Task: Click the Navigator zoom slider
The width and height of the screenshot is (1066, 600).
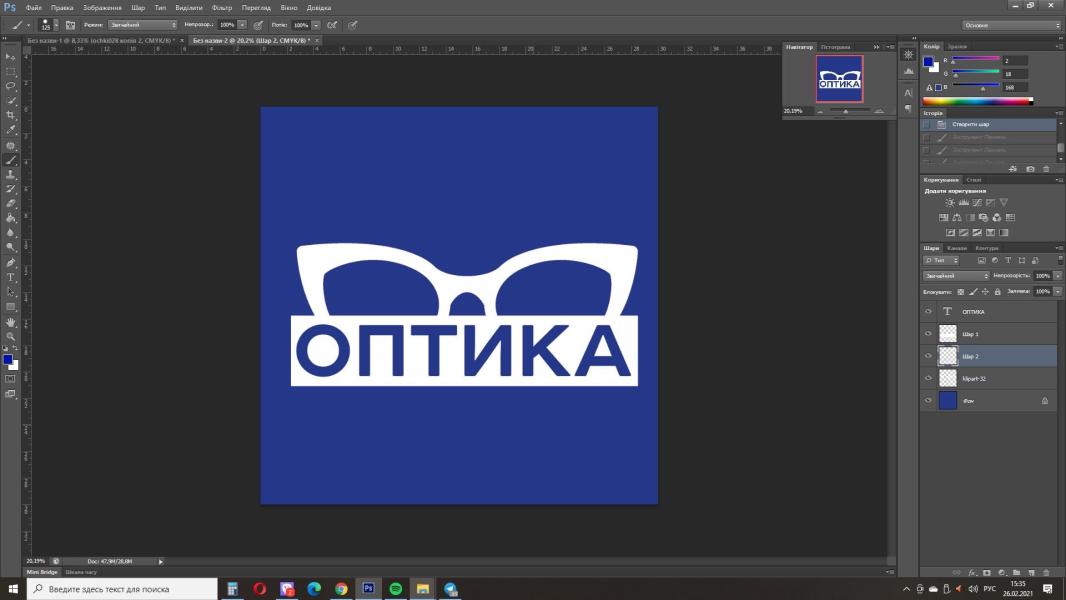Action: (x=848, y=111)
